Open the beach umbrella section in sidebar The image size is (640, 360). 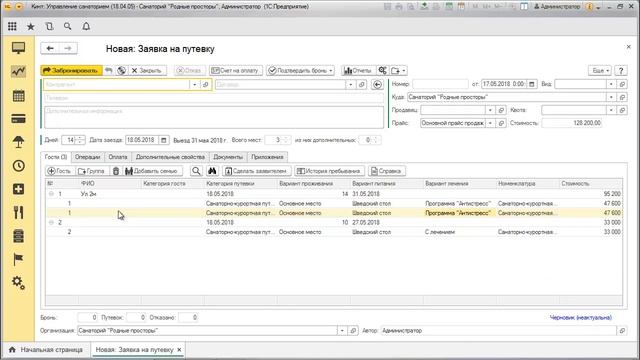18,142
